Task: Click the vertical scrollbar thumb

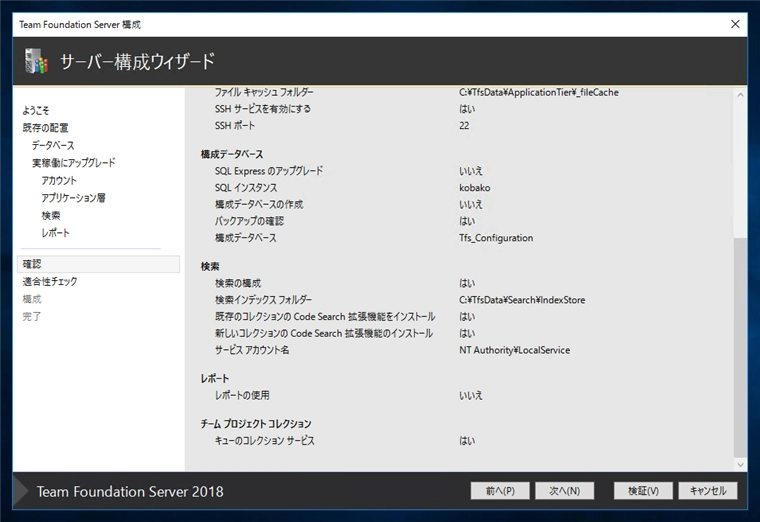Action: [x=740, y=347]
